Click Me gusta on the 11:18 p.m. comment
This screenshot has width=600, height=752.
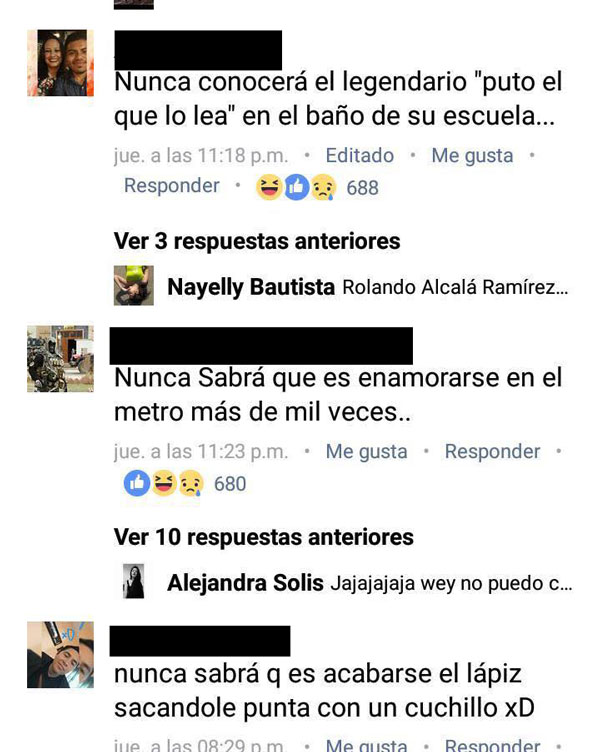tap(472, 155)
